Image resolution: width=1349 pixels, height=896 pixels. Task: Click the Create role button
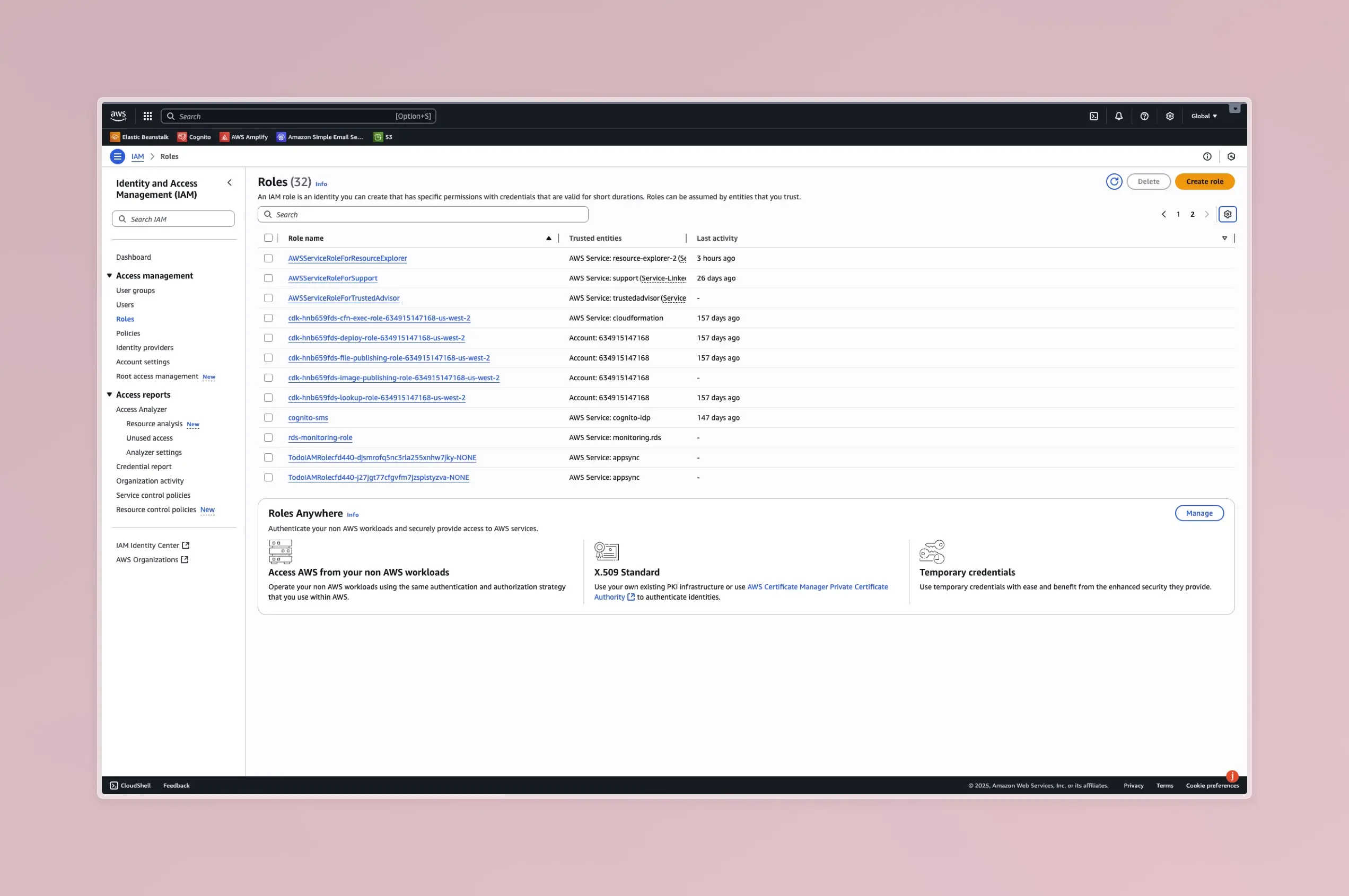(1204, 182)
